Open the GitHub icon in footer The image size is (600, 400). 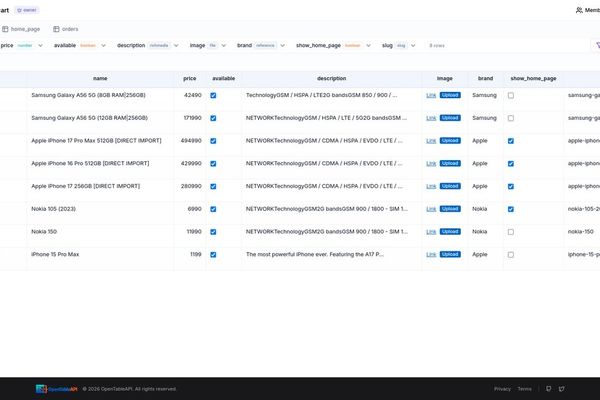point(548,389)
